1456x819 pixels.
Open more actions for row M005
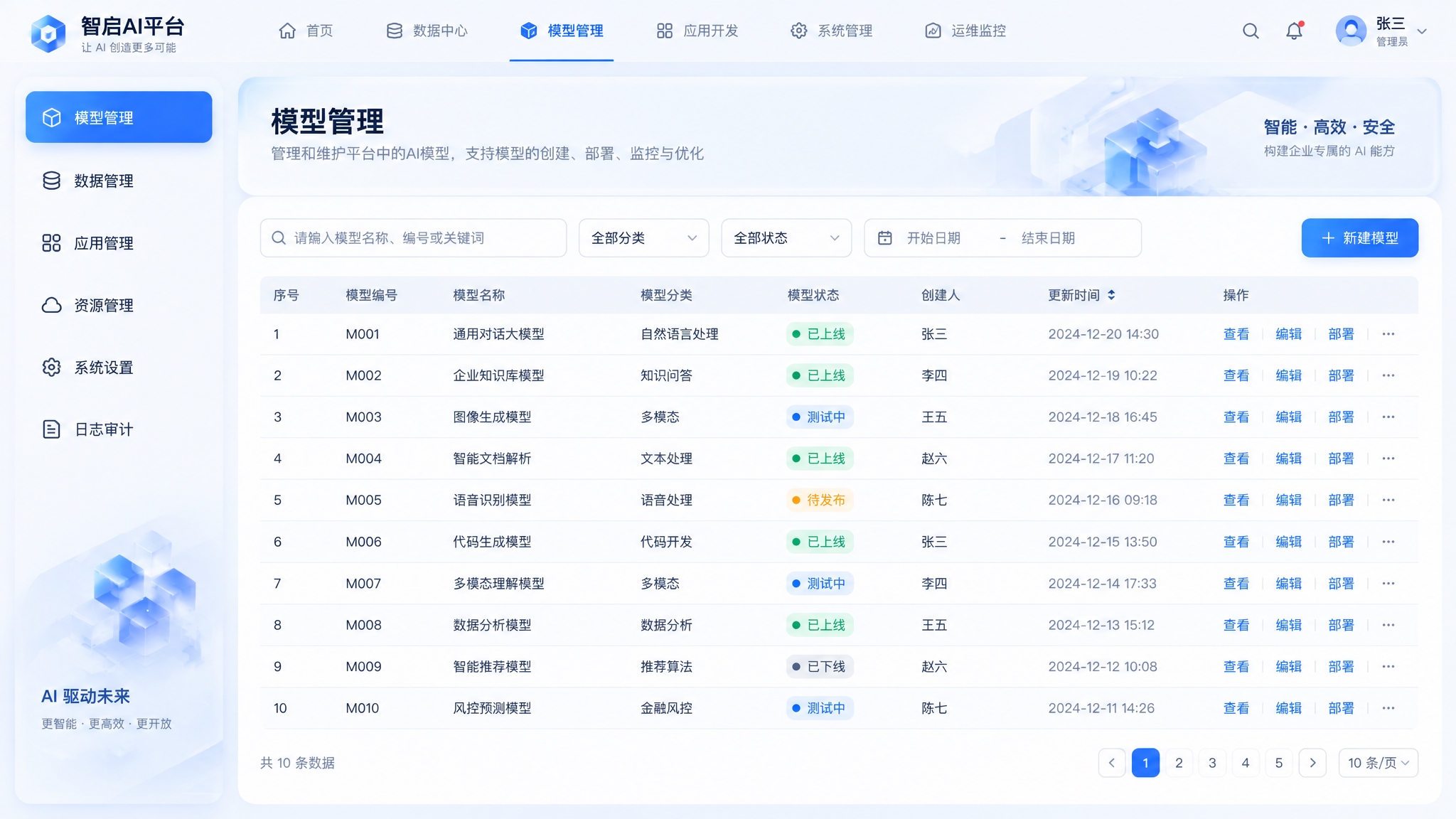(1388, 500)
